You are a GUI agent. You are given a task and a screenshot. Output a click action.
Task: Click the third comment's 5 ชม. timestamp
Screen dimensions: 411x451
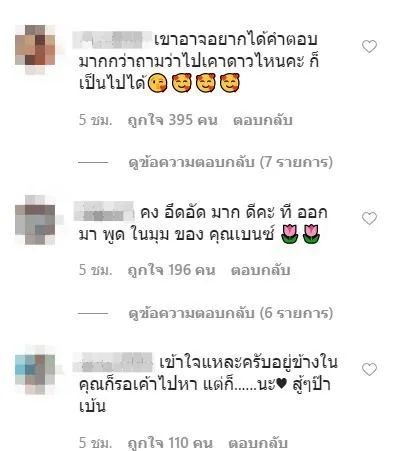point(95,443)
